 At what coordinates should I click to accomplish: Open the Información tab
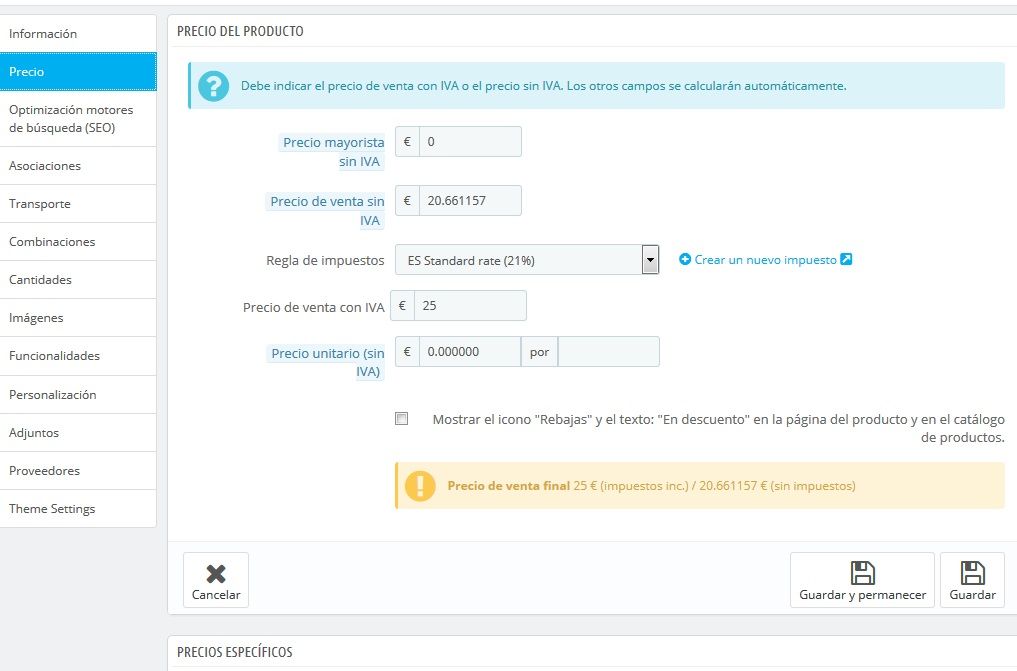tap(78, 34)
